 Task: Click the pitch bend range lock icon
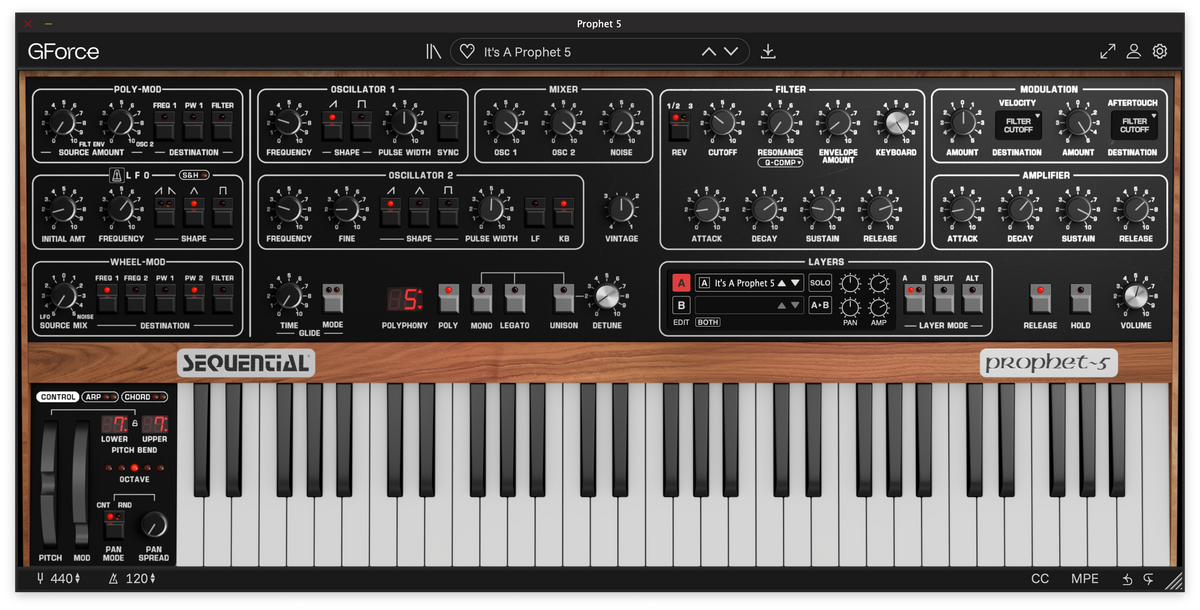[135, 425]
